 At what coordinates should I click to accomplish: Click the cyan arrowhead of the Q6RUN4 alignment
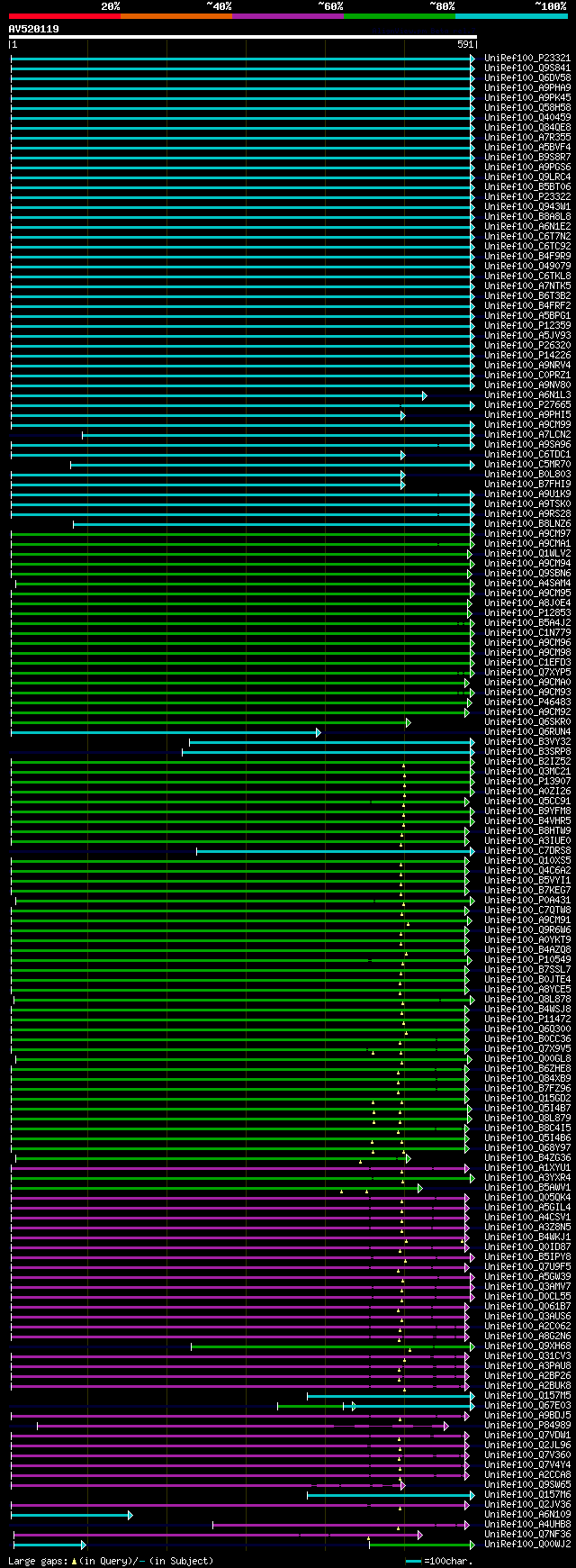(319, 731)
